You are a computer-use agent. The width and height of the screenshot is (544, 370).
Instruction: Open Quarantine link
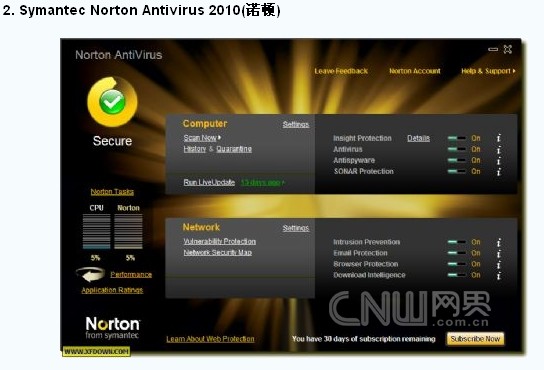tap(234, 149)
